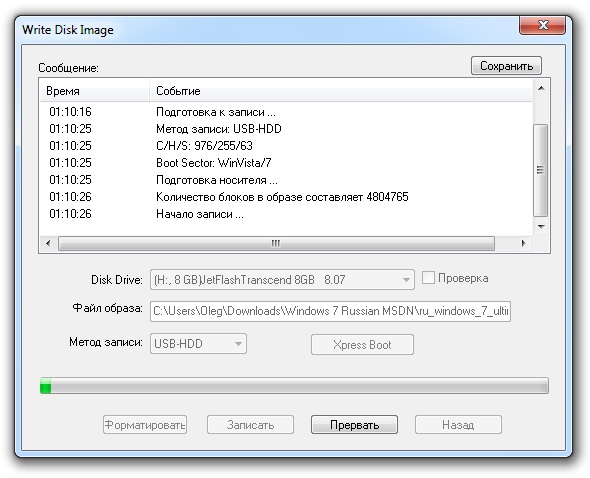Click the Файл образа path field

click(330, 311)
